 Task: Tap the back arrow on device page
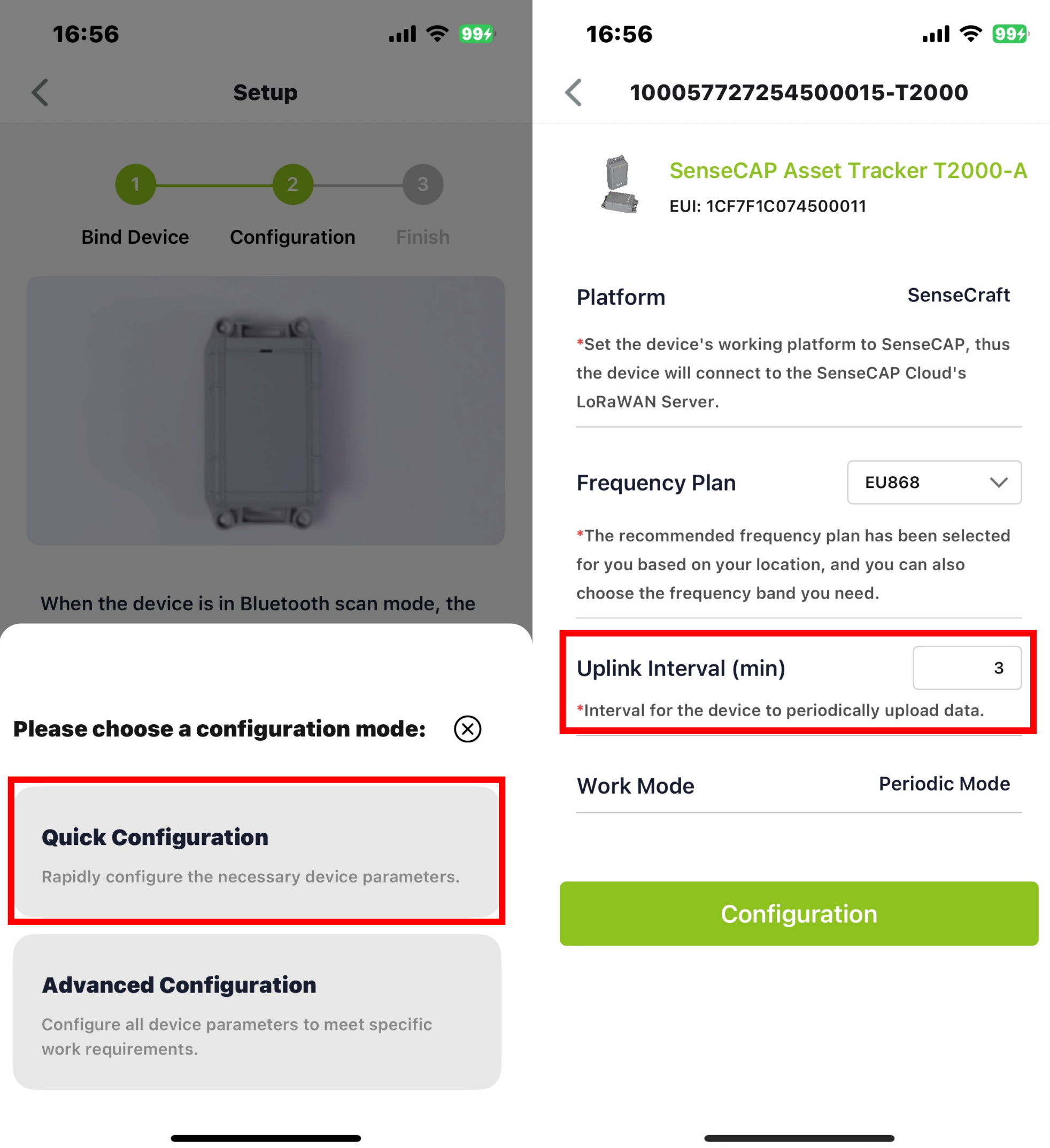coord(573,92)
